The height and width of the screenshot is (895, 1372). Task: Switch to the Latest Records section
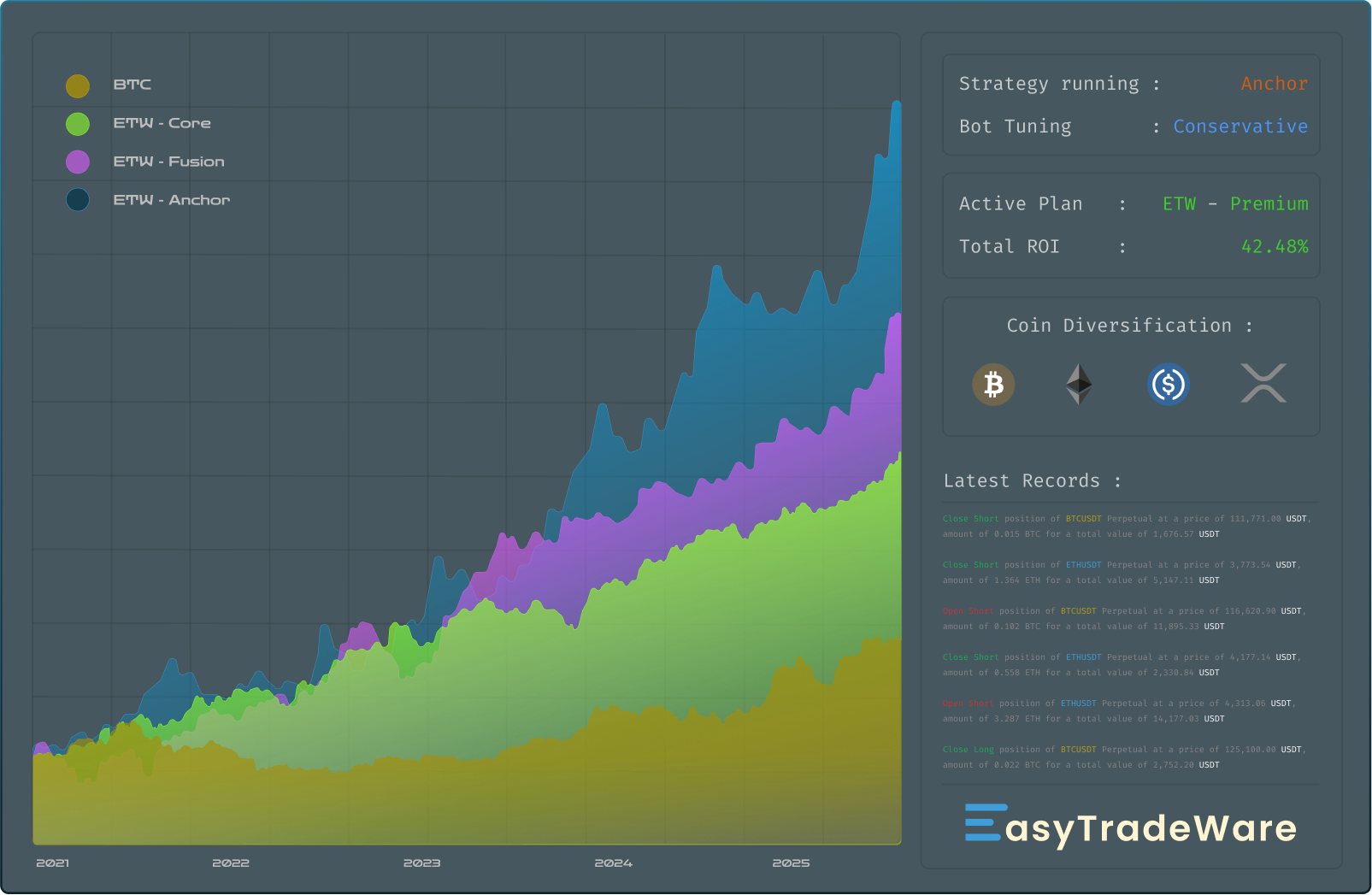(x=1022, y=480)
